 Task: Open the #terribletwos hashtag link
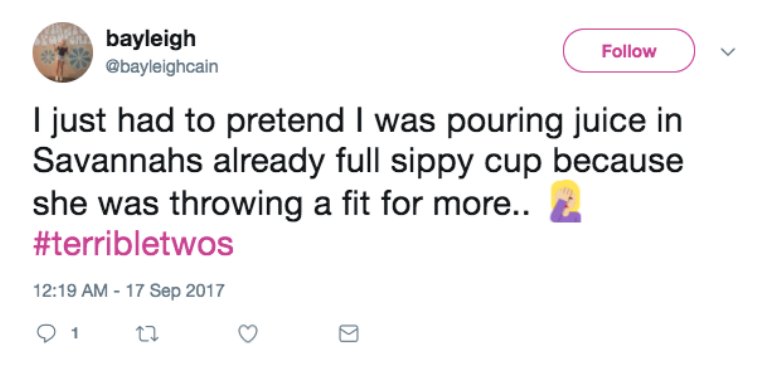pyautogui.click(x=133, y=244)
